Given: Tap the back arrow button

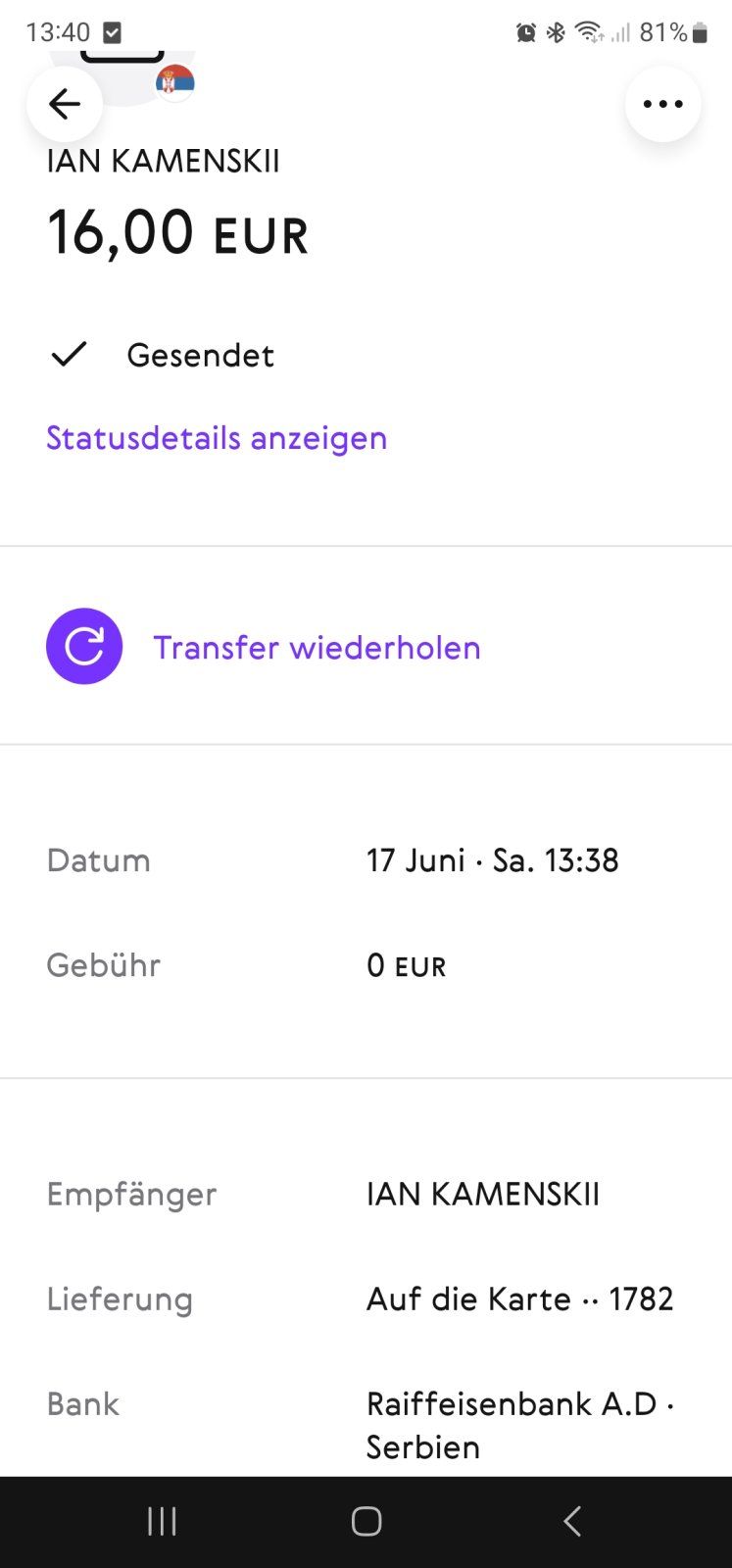Looking at the screenshot, I should pyautogui.click(x=65, y=104).
